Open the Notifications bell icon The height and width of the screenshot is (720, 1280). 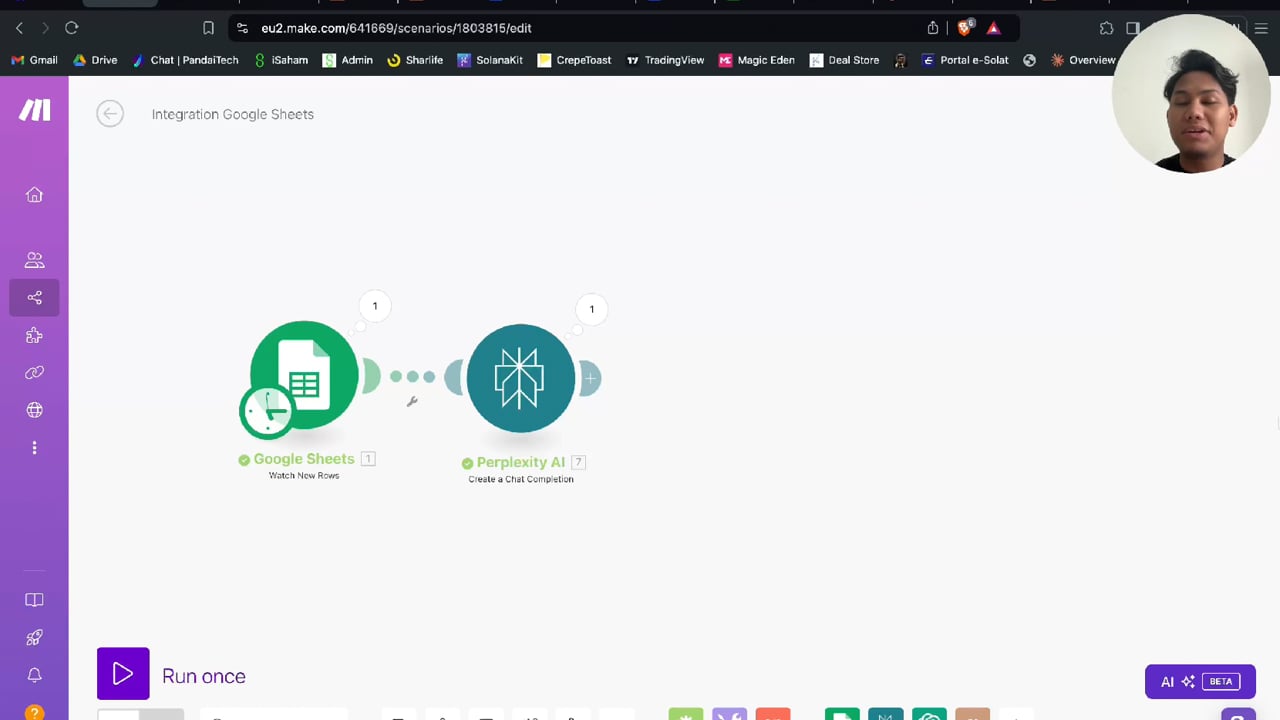click(34, 675)
